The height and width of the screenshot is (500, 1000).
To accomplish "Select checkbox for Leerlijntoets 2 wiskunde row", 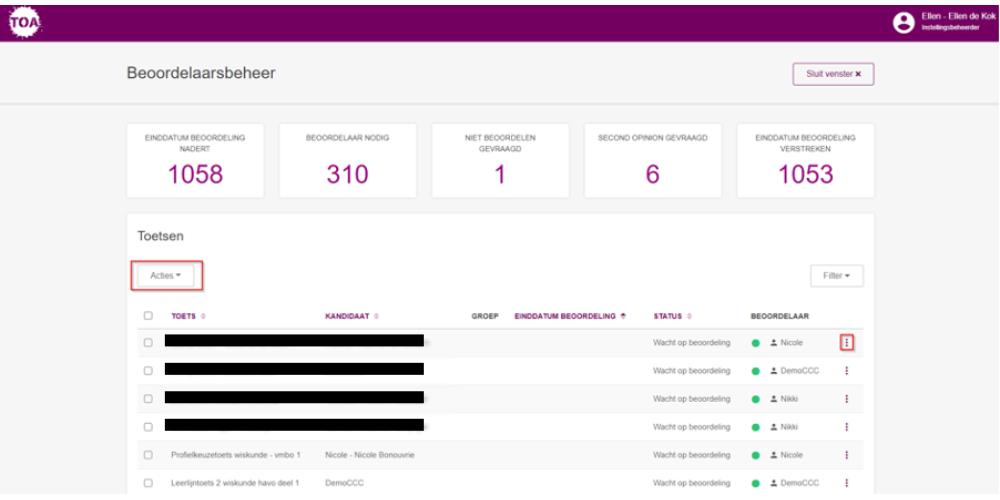I will click(x=148, y=483).
